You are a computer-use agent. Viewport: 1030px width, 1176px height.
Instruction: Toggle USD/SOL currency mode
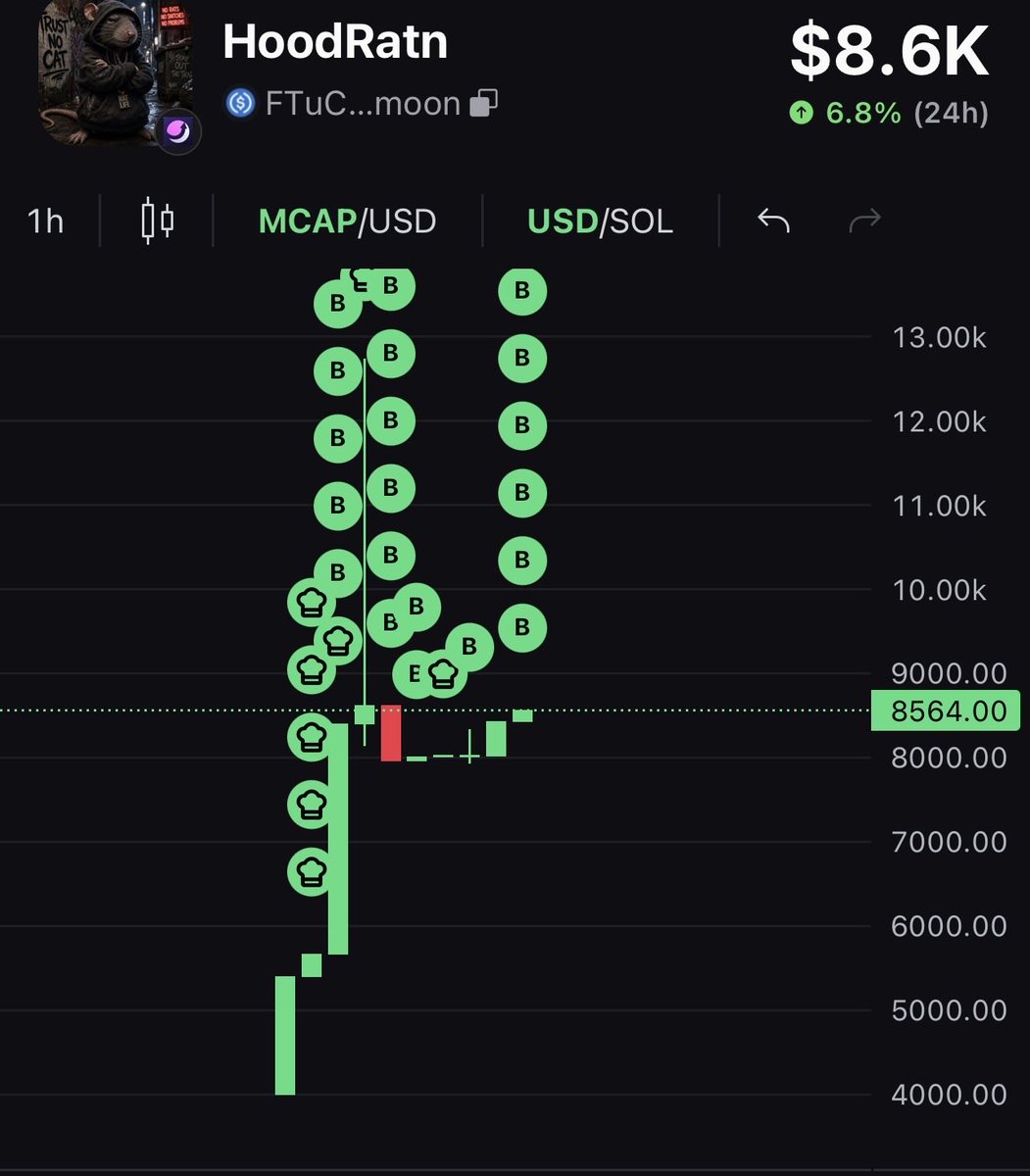click(600, 220)
